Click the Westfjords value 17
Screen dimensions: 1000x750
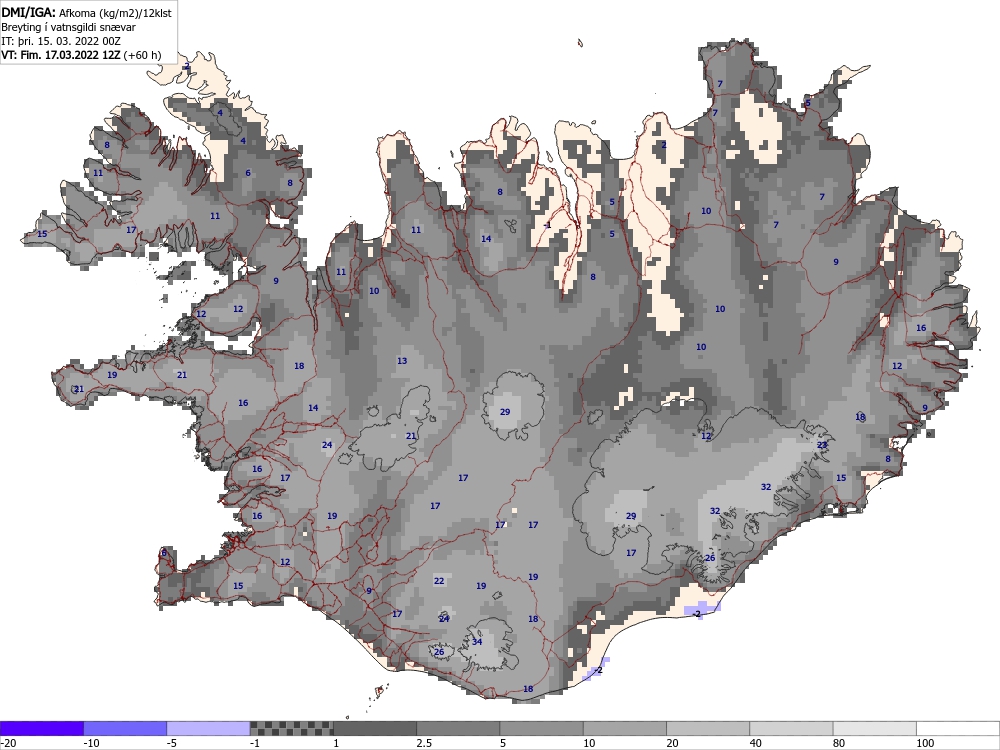[131, 230]
